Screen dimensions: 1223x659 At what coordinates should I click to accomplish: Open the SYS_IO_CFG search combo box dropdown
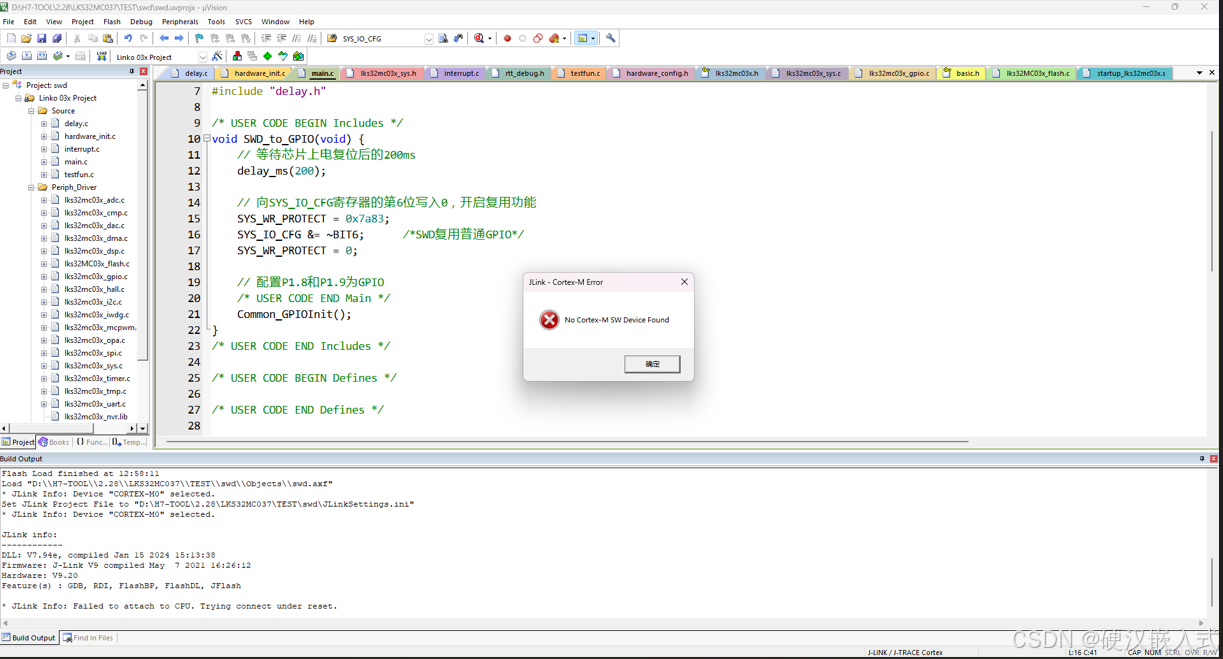tap(429, 39)
